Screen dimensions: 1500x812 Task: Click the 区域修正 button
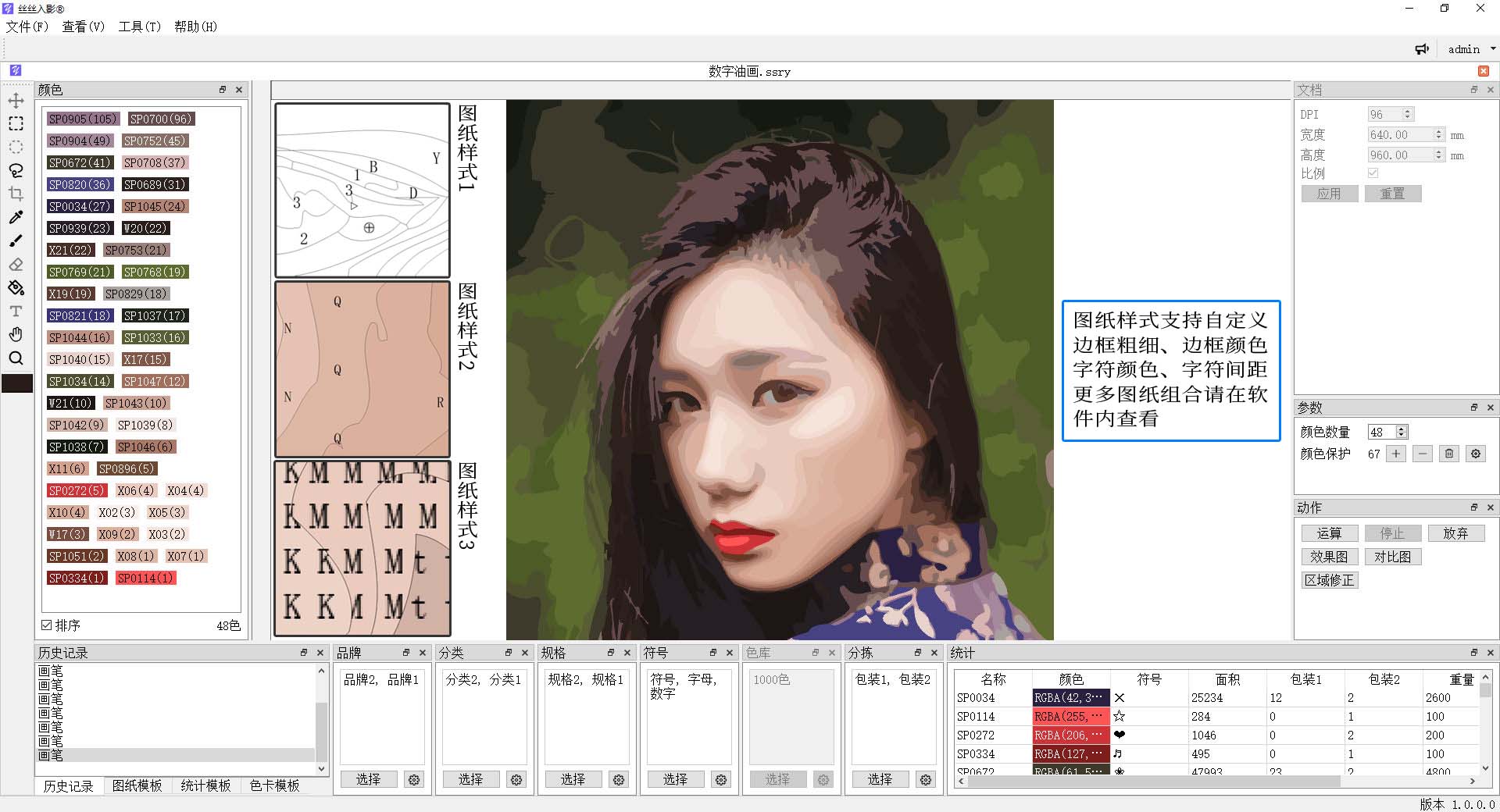(1329, 580)
